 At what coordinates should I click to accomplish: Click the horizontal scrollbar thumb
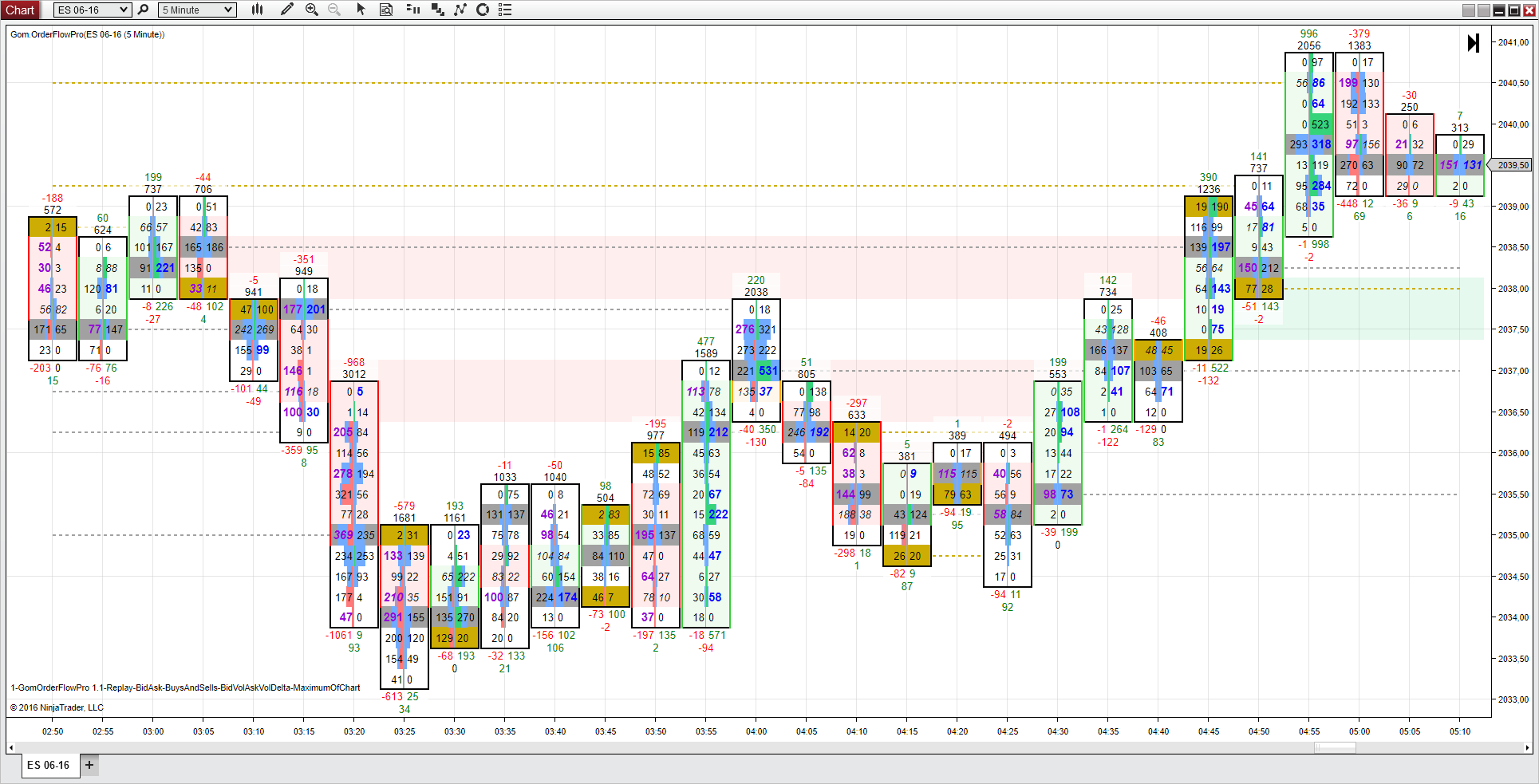click(x=1335, y=748)
